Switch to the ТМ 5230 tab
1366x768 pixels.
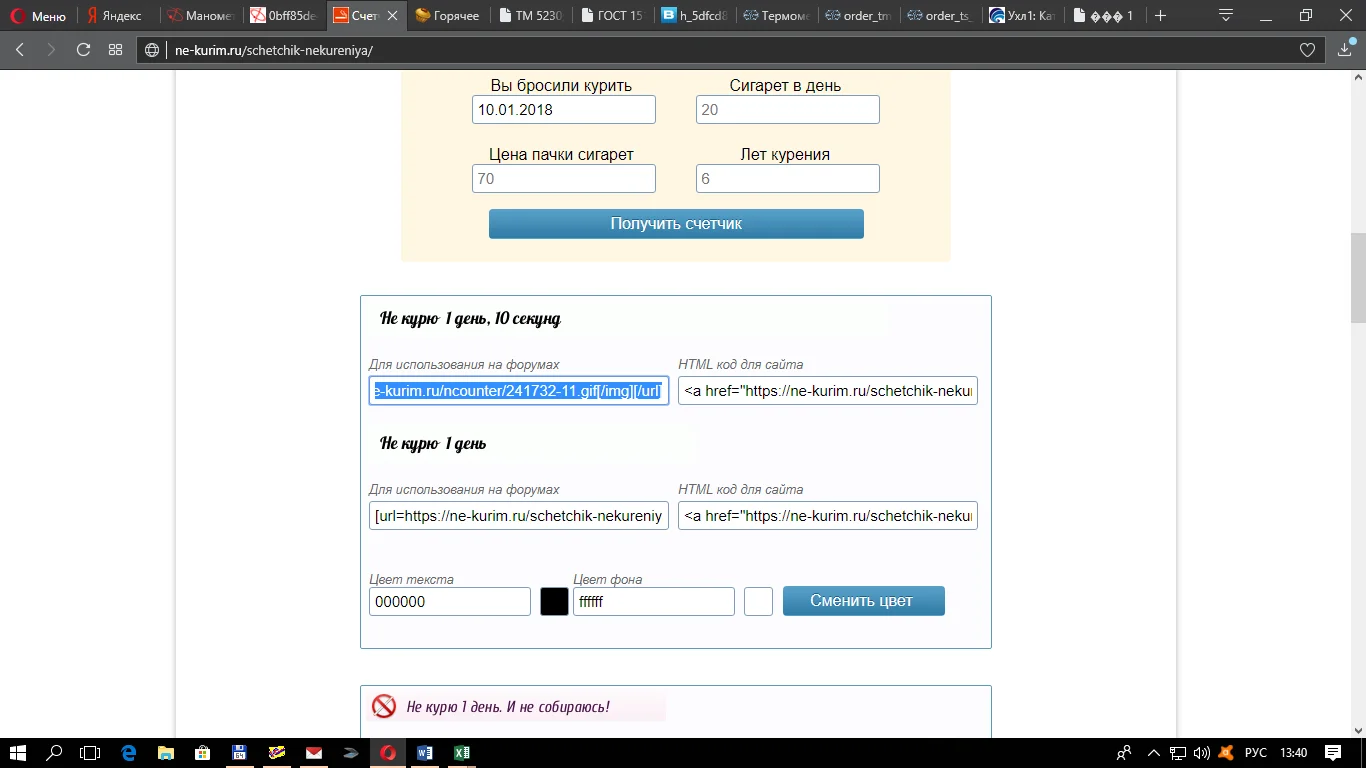click(530, 16)
